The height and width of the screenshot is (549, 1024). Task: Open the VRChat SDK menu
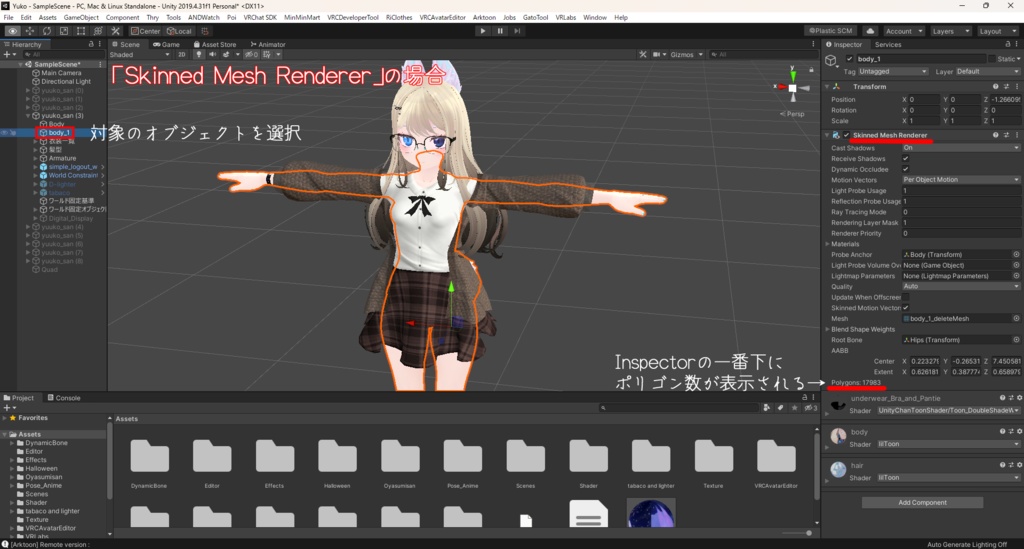pos(260,18)
